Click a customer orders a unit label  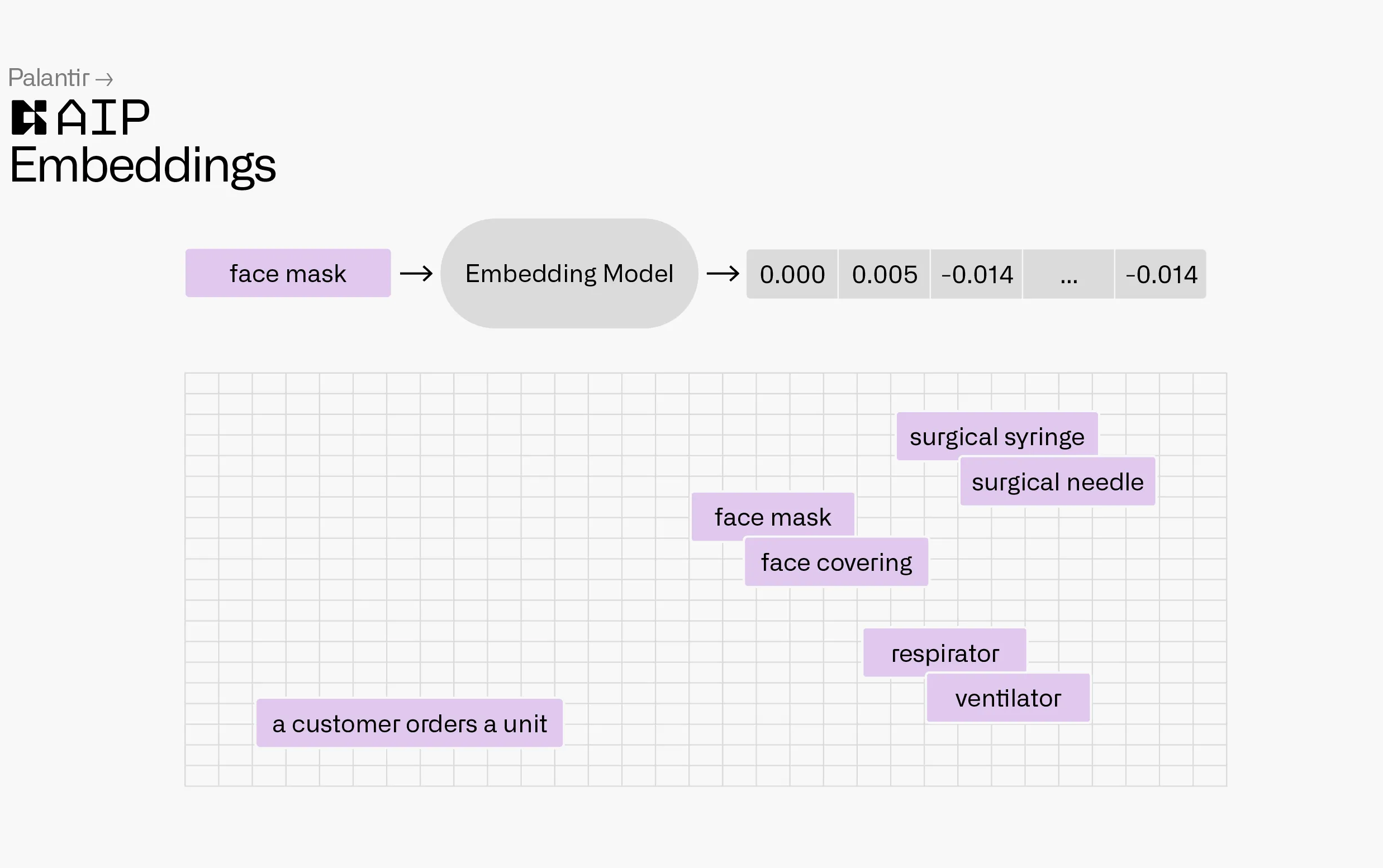(409, 723)
